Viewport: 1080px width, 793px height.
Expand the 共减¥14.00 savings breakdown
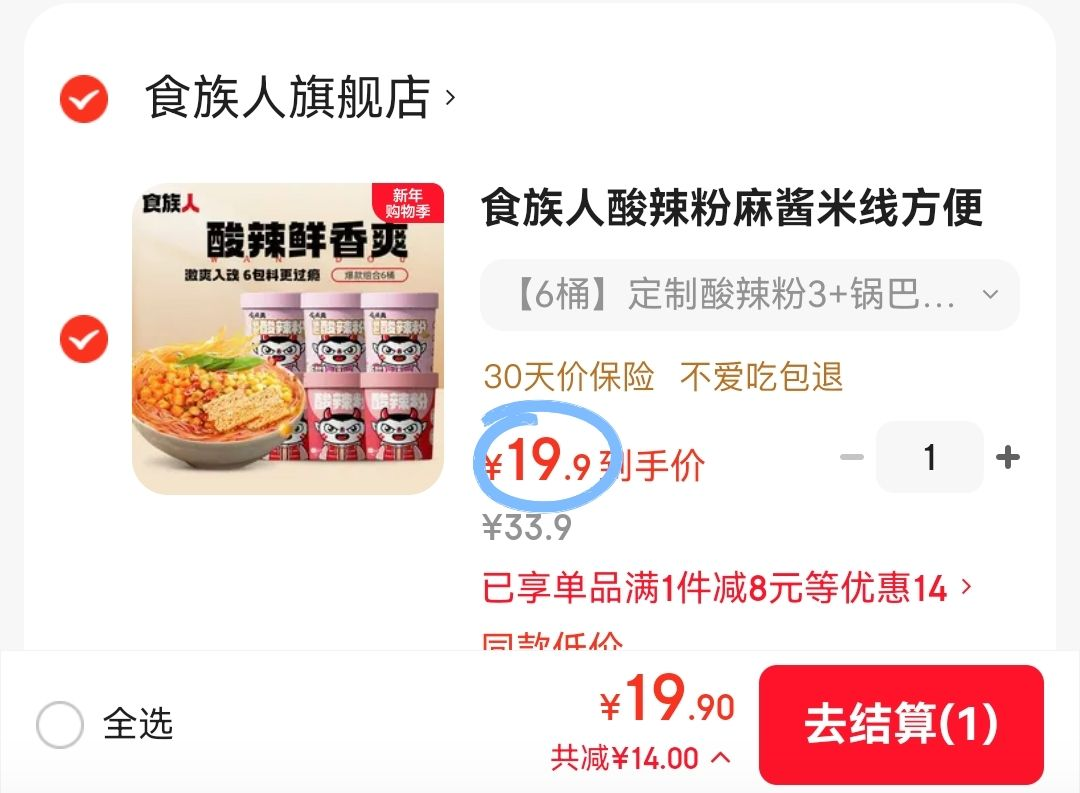[641, 759]
